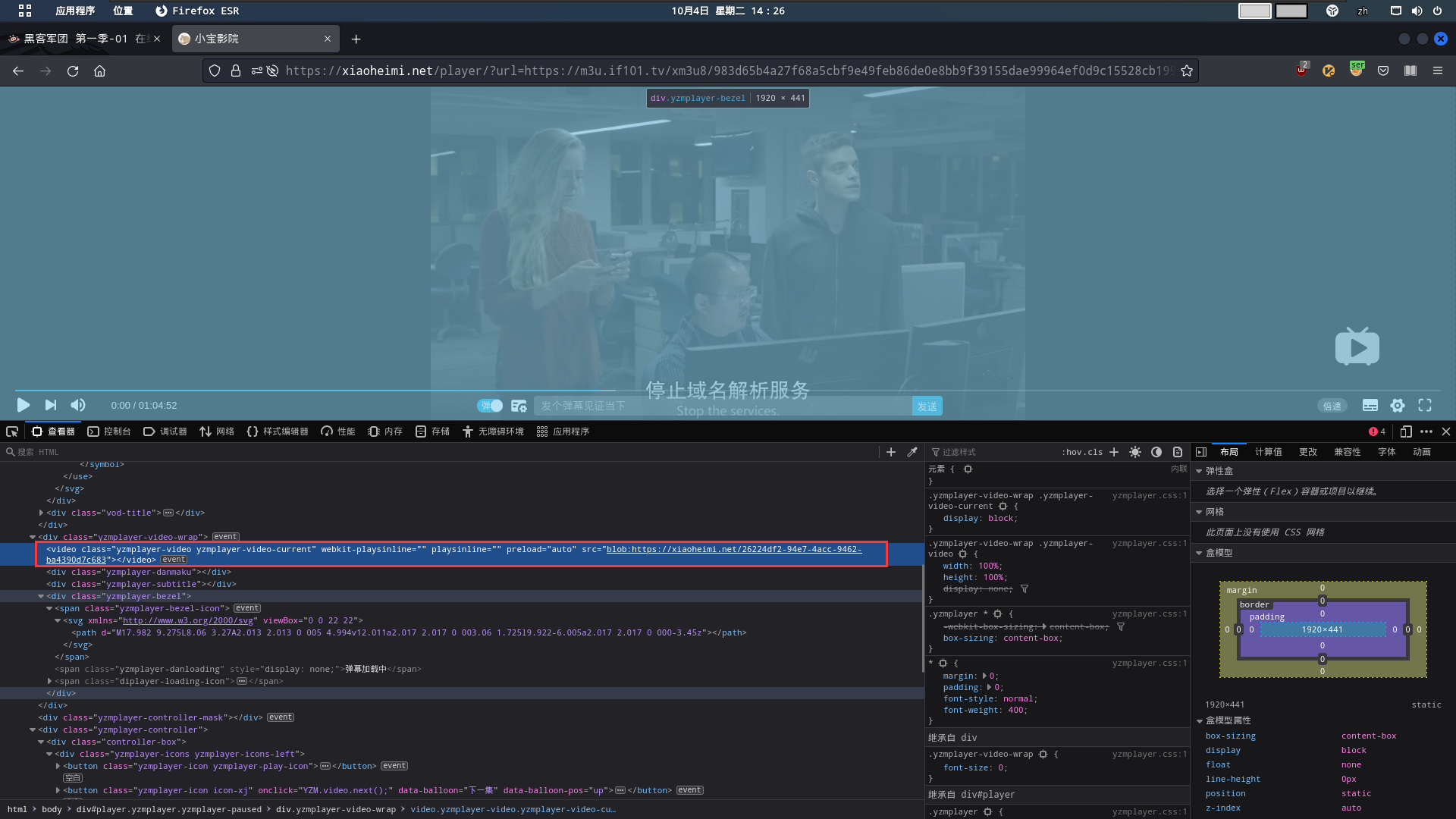Image resolution: width=1456 pixels, height=819 pixels.
Task: Toggle .cls class list panel
Action: [1094, 452]
